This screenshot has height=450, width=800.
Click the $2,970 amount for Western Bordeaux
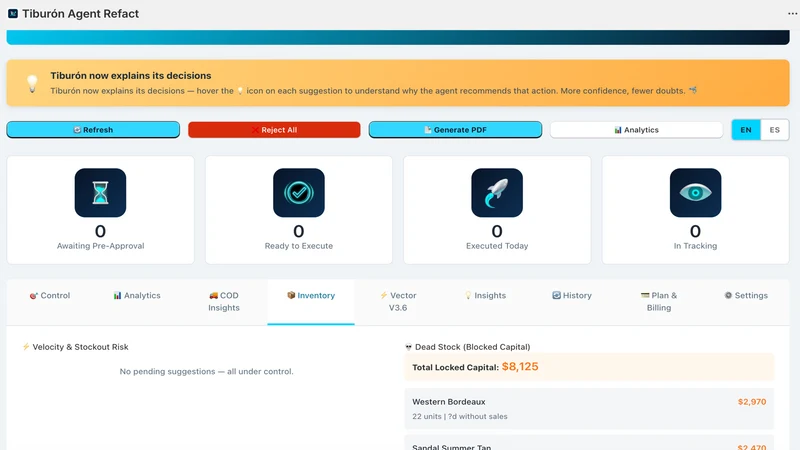click(752, 402)
